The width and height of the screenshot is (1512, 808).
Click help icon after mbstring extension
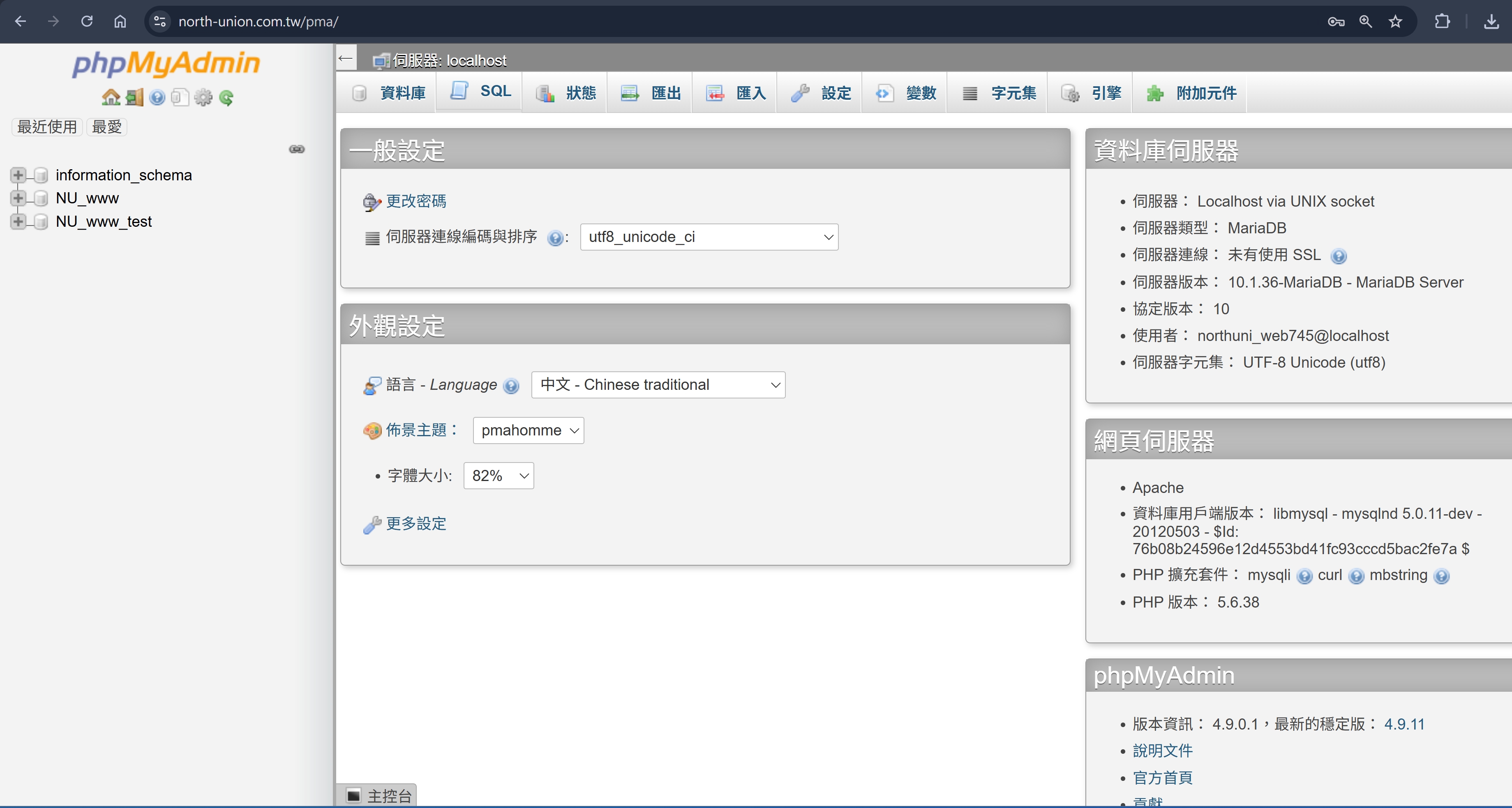pos(1442,576)
